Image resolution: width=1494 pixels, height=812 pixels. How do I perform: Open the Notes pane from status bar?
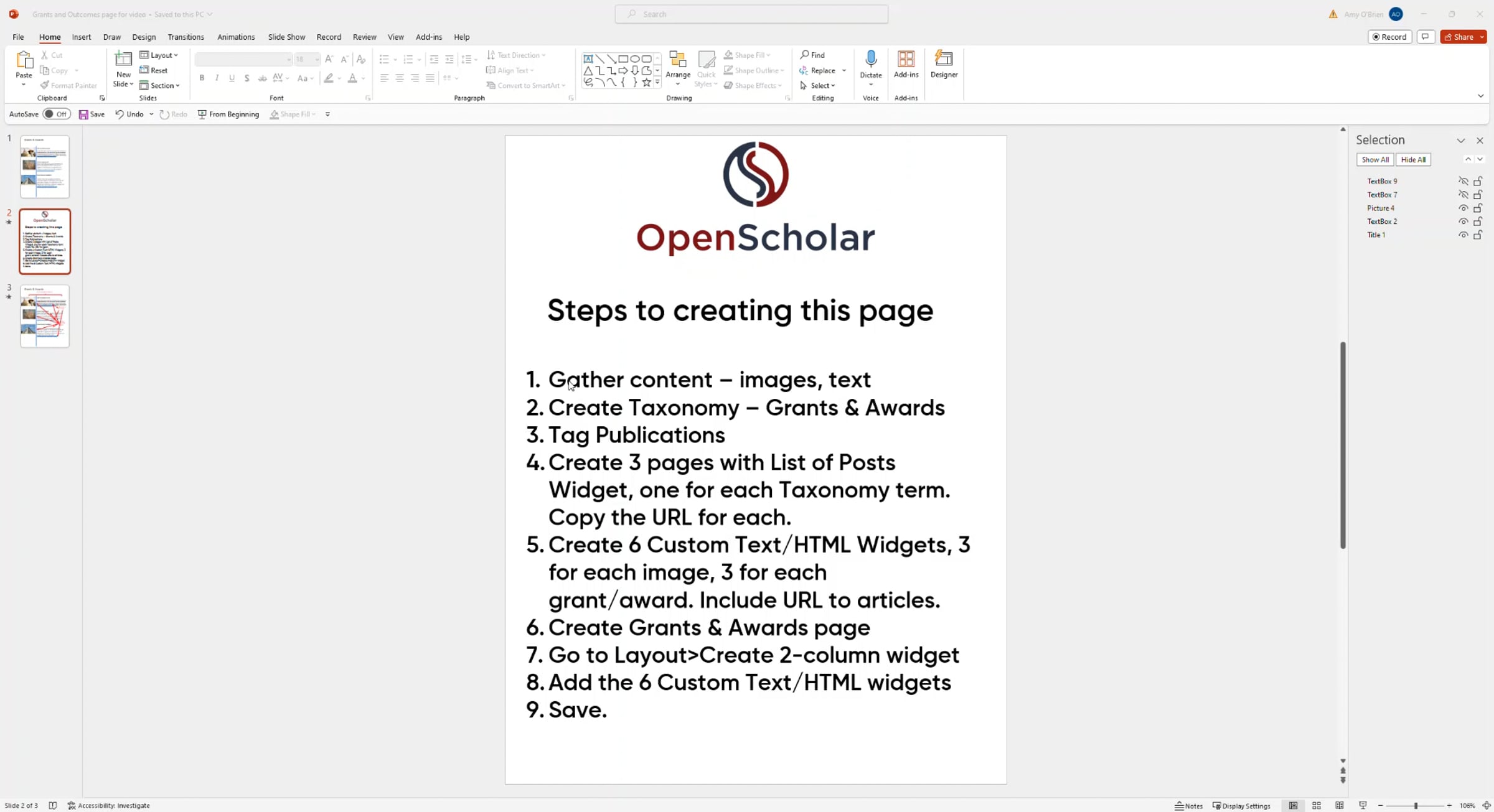[x=1188, y=806]
